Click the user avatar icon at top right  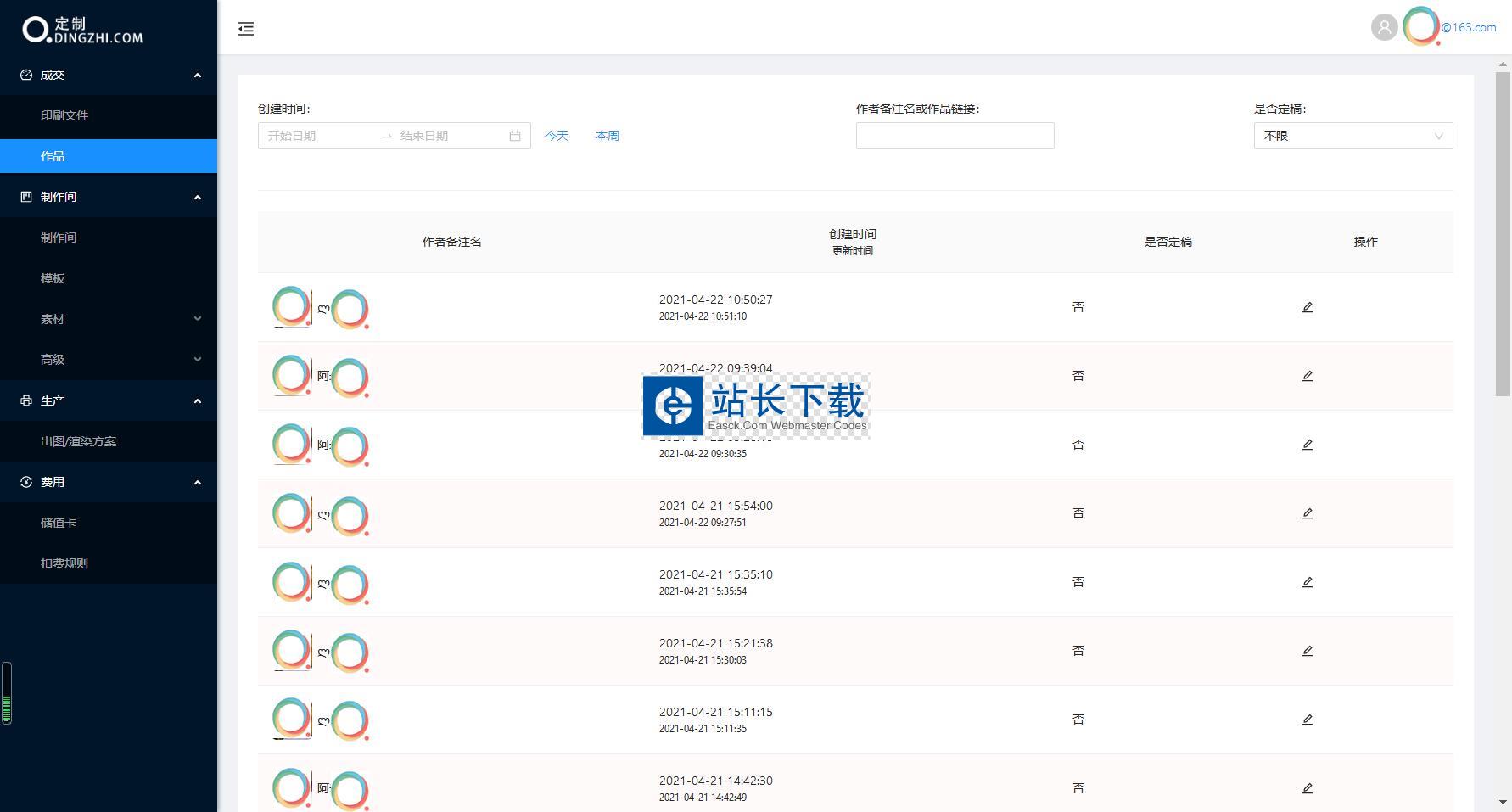coord(1384,27)
